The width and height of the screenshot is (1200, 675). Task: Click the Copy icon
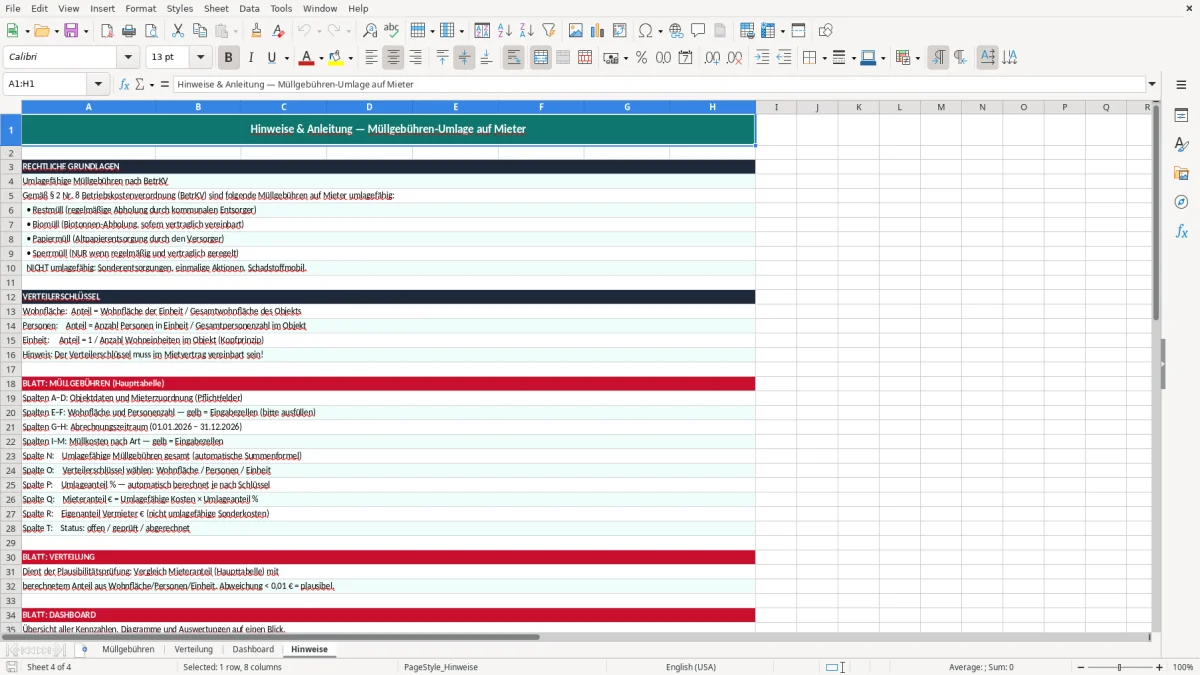198,31
